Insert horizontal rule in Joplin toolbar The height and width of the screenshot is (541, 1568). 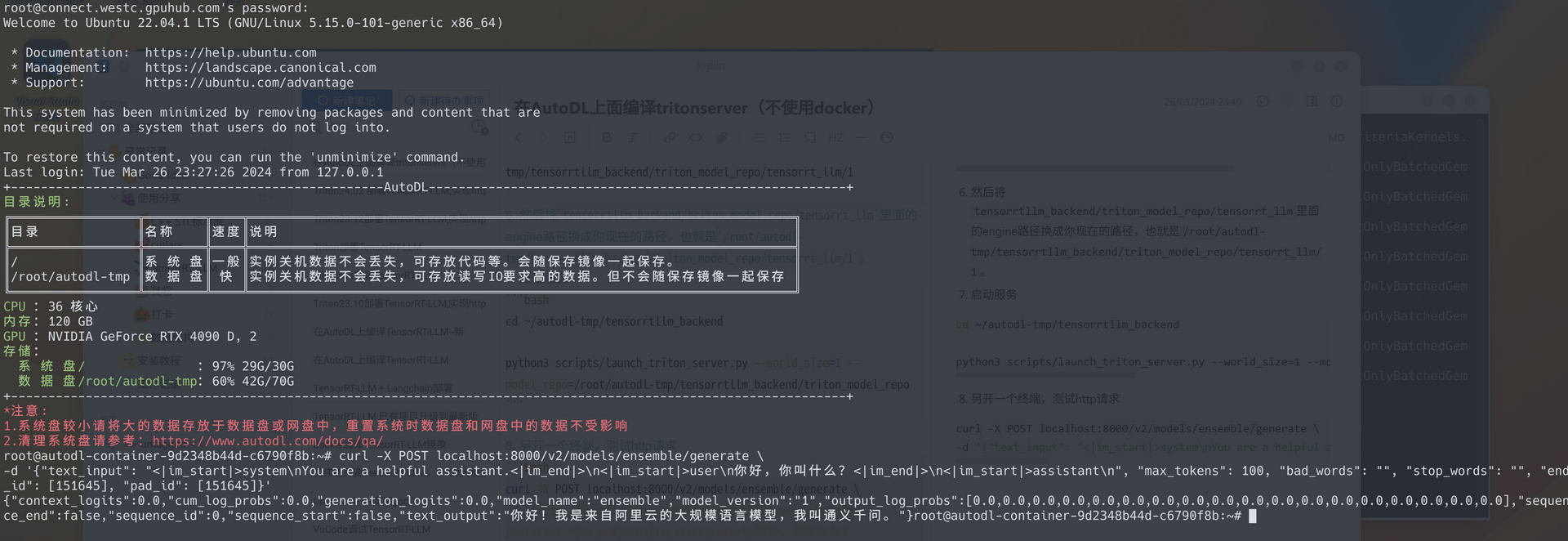coord(862,137)
